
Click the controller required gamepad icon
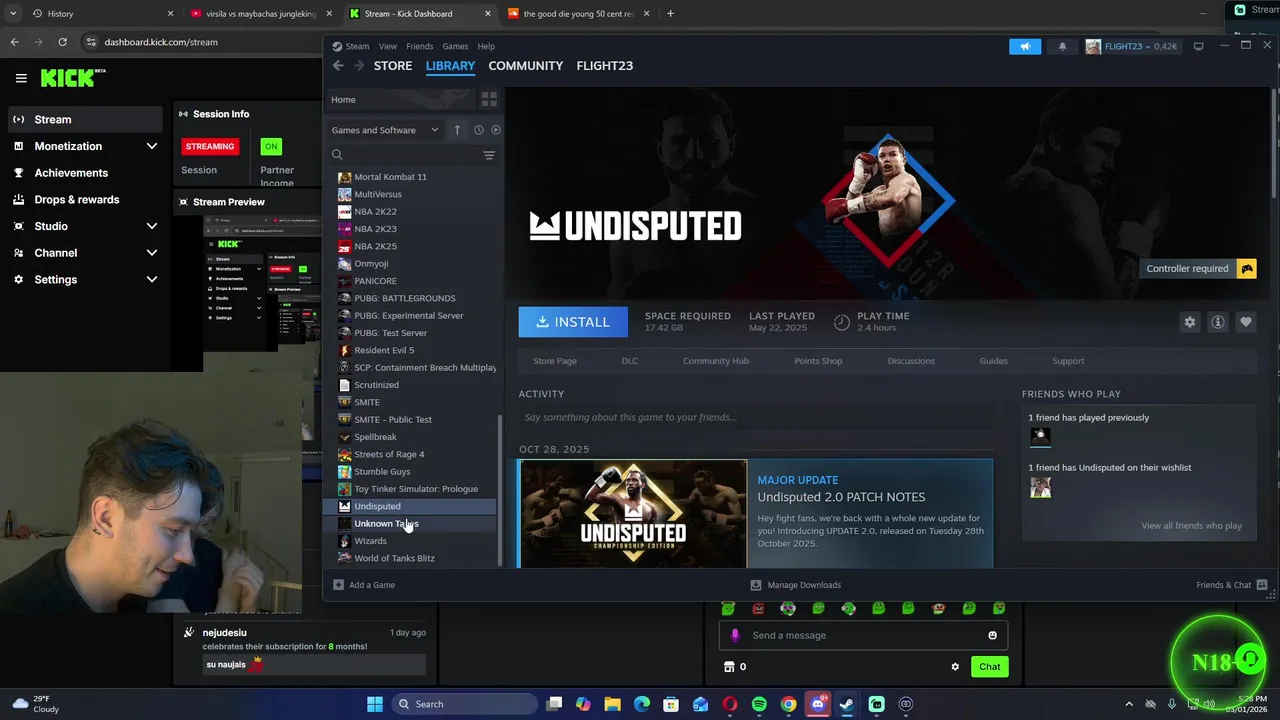click(x=1246, y=269)
